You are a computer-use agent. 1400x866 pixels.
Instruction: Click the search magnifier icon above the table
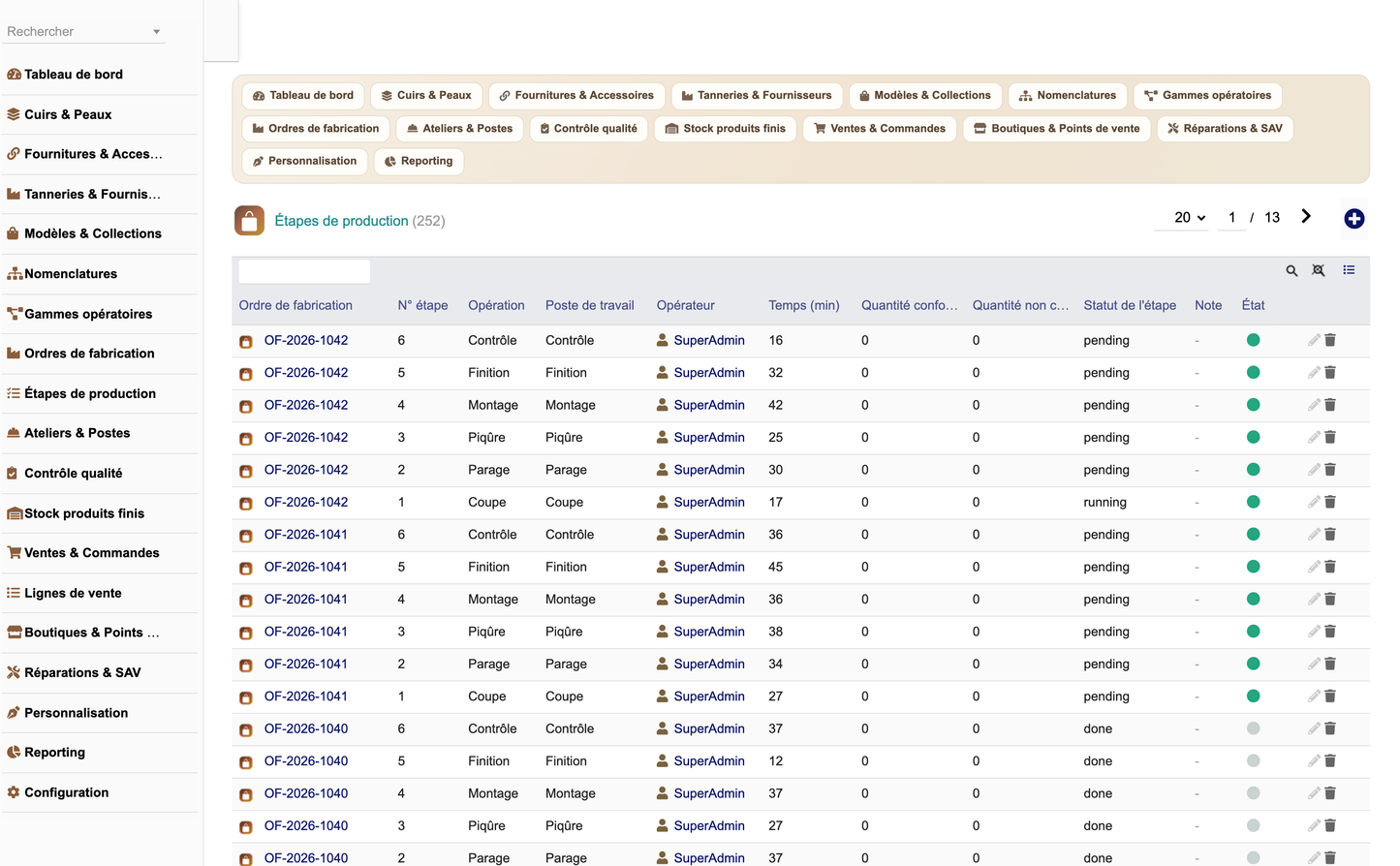point(1291,271)
